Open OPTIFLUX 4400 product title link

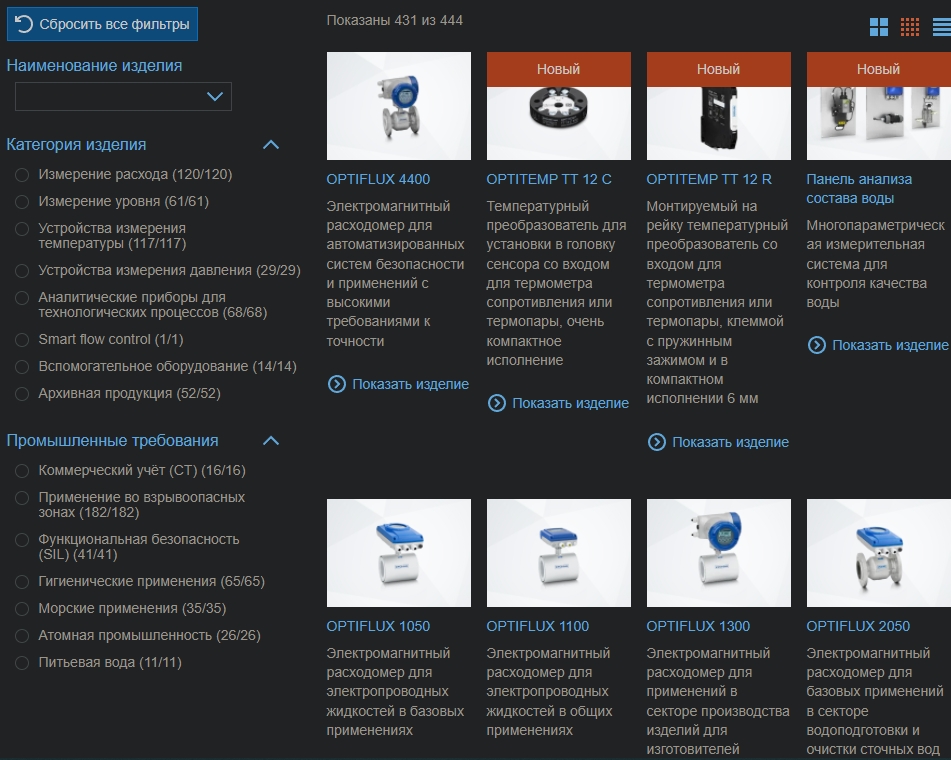tap(378, 180)
